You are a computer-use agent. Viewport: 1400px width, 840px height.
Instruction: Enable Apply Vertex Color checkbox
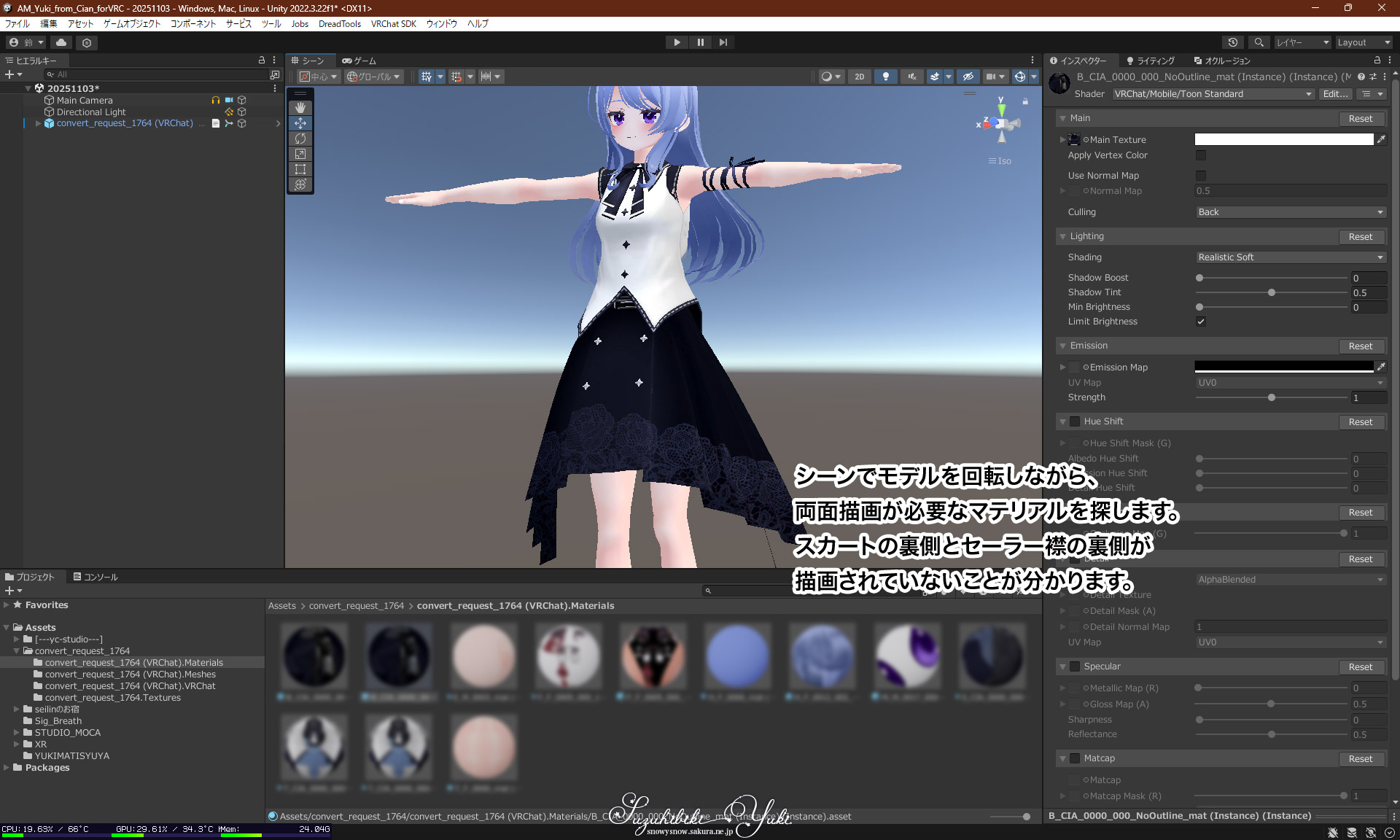tap(1201, 155)
